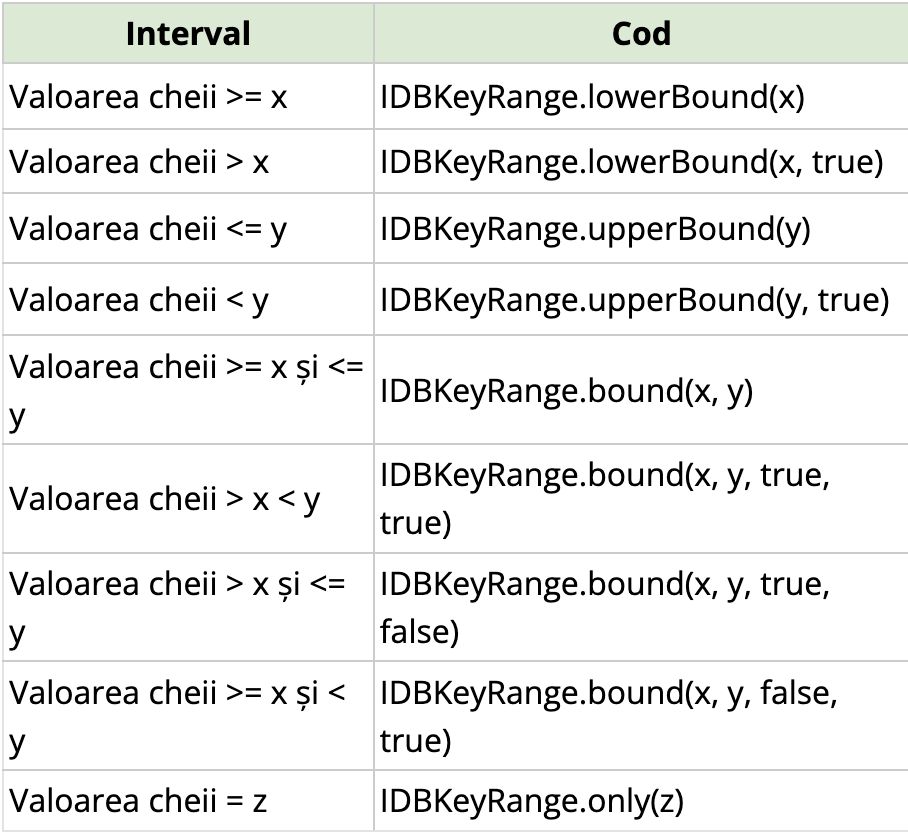
Task: Select the IDBKeyRange.lowerBound(x) code cell
Action: coord(641,96)
